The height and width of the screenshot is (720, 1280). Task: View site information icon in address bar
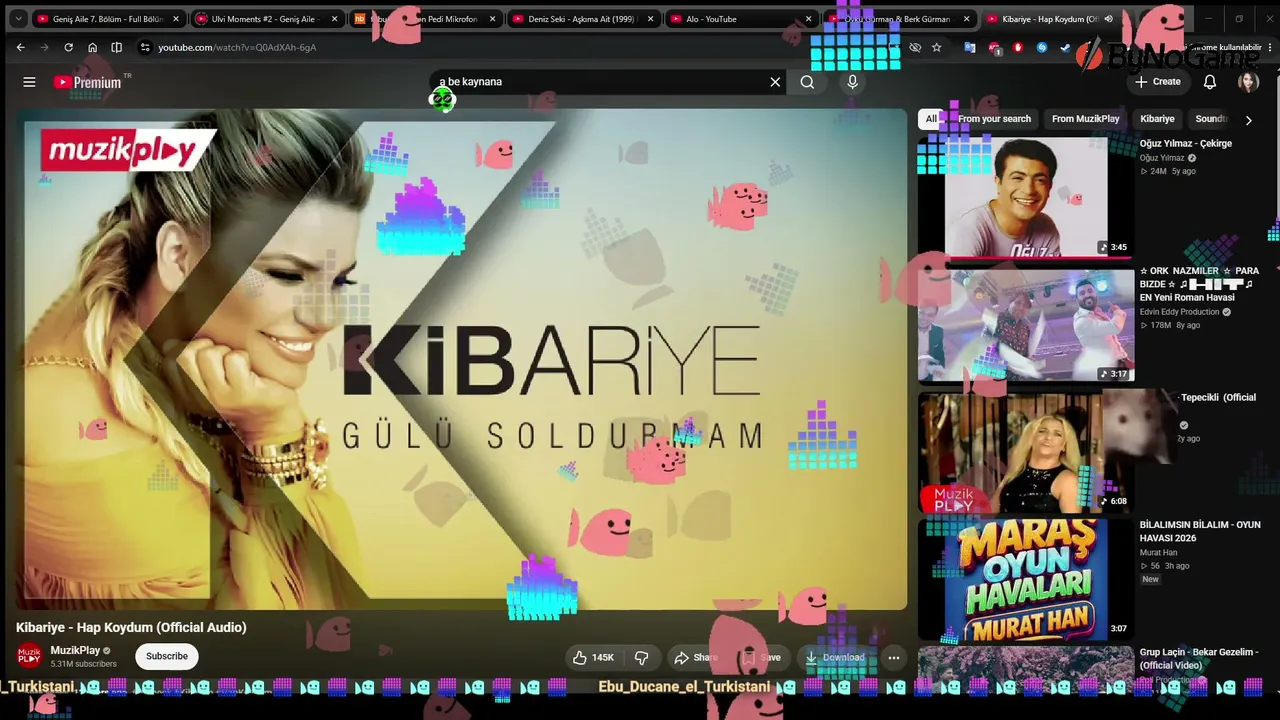pos(145,47)
